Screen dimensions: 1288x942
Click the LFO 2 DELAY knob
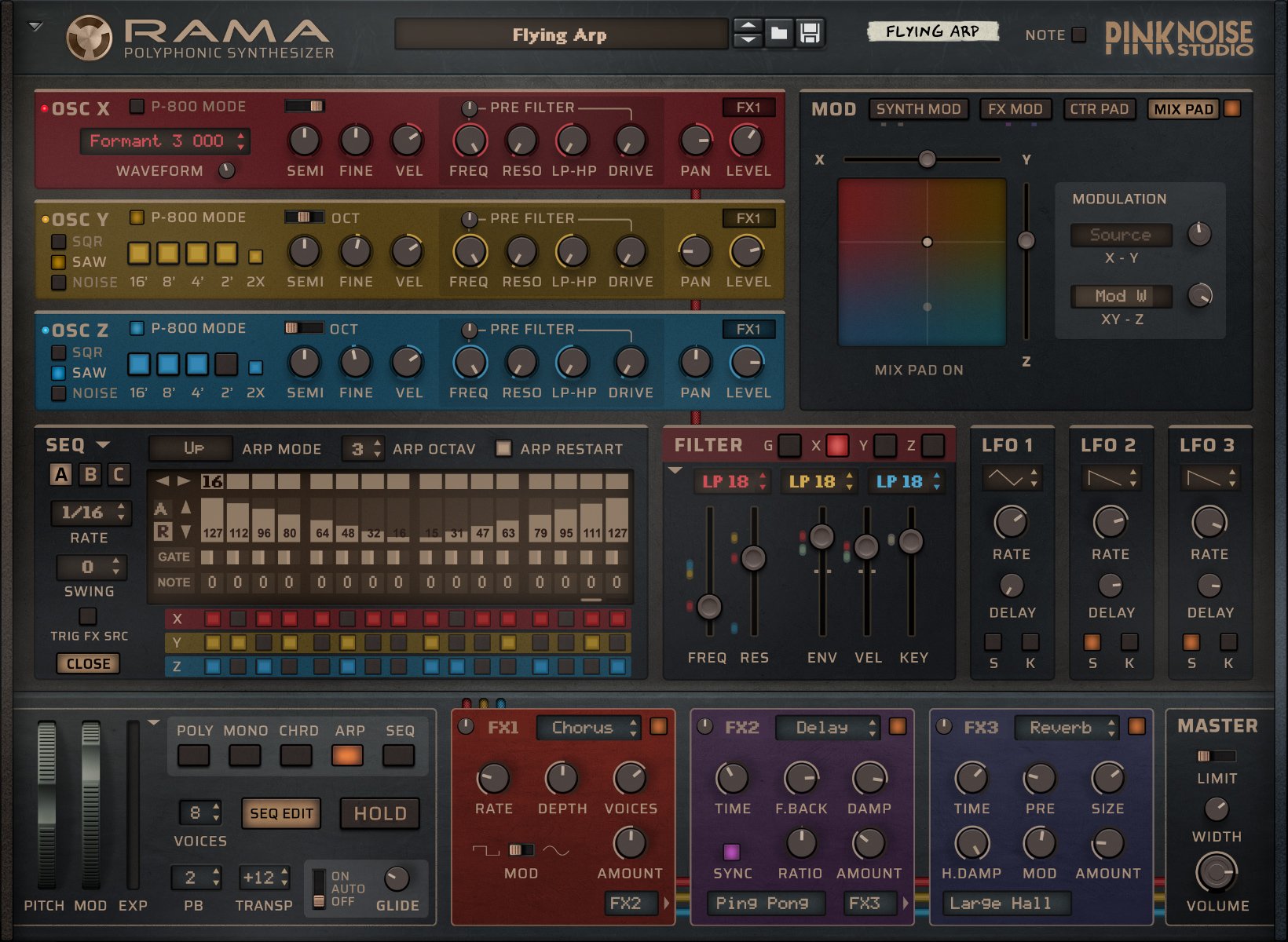click(x=1110, y=585)
